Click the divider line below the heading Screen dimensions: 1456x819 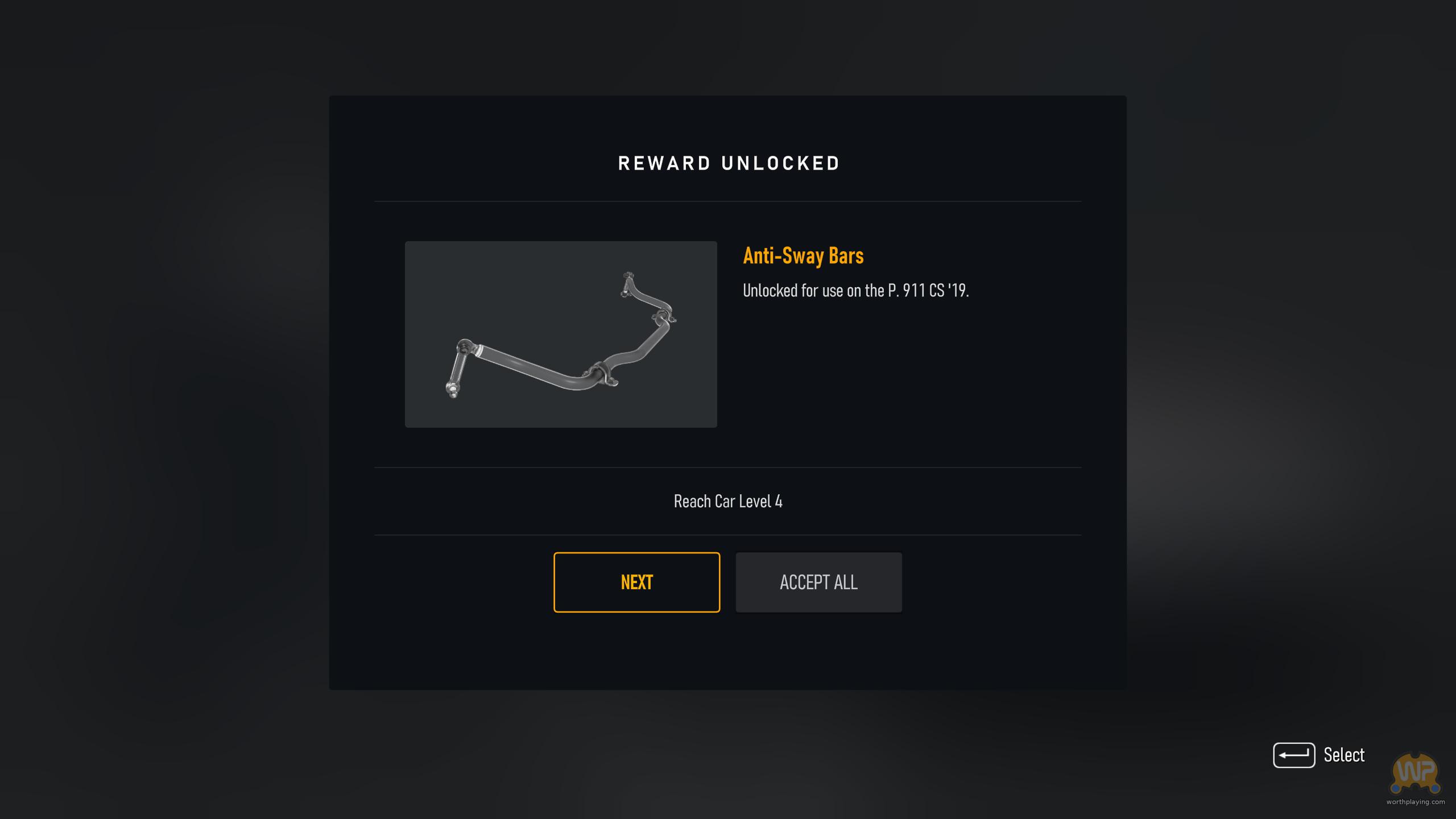(x=727, y=201)
